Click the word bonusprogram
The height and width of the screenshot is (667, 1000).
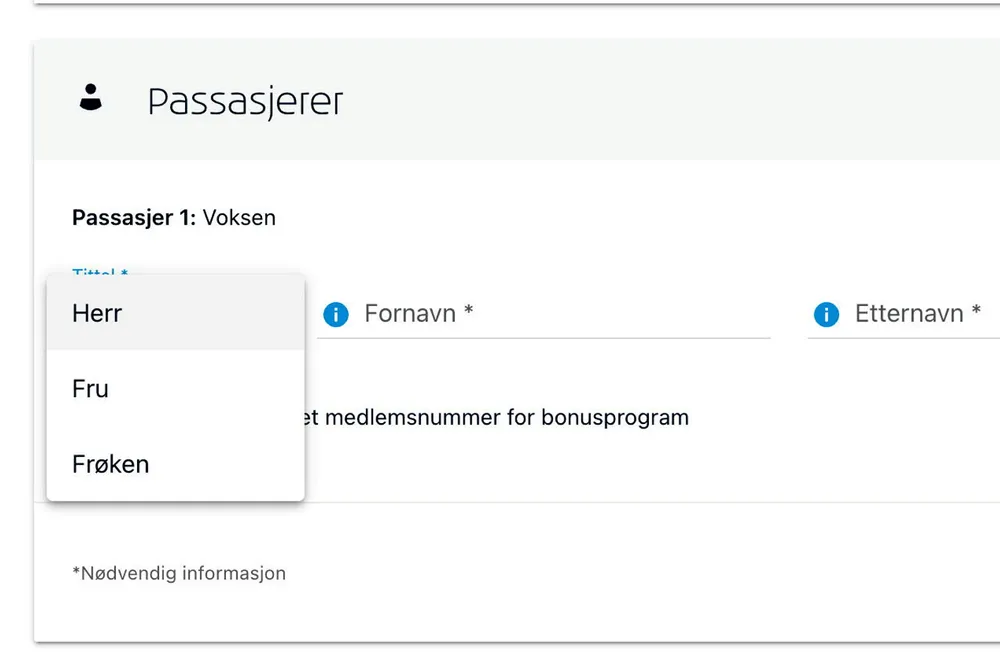(x=614, y=417)
